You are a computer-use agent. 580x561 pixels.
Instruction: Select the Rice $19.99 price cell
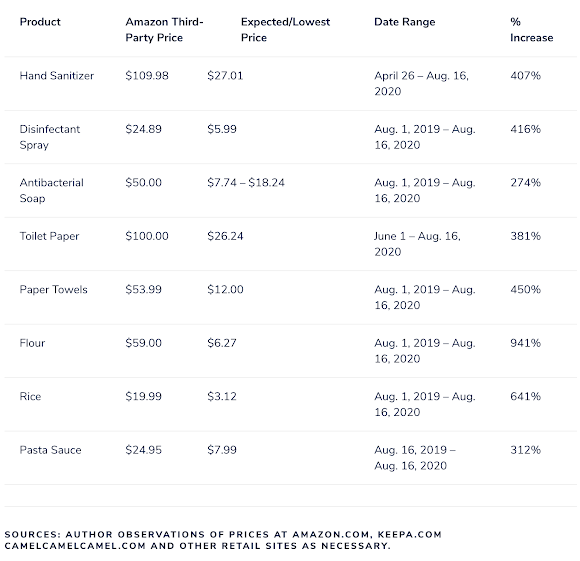tap(144, 396)
